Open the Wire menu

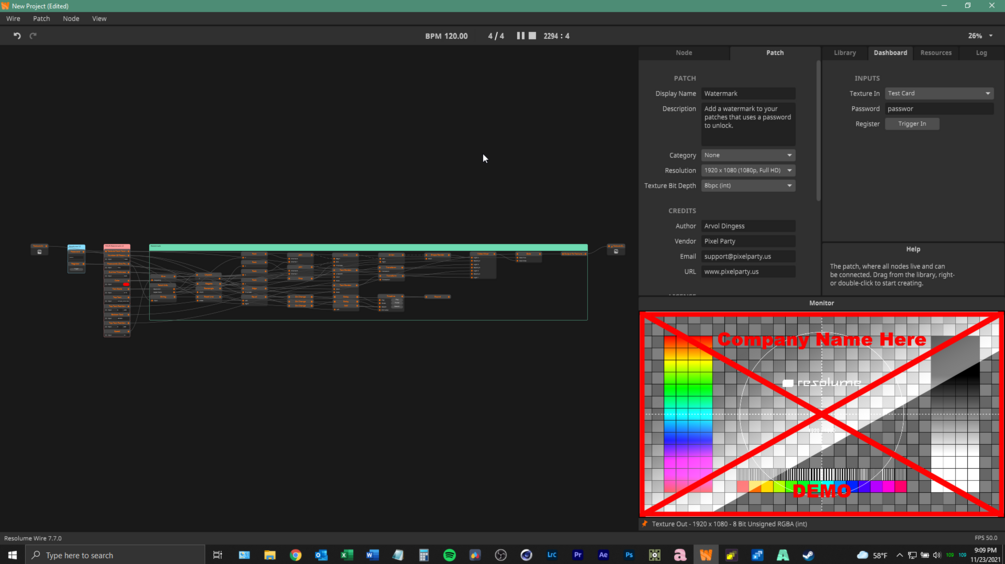13,19
